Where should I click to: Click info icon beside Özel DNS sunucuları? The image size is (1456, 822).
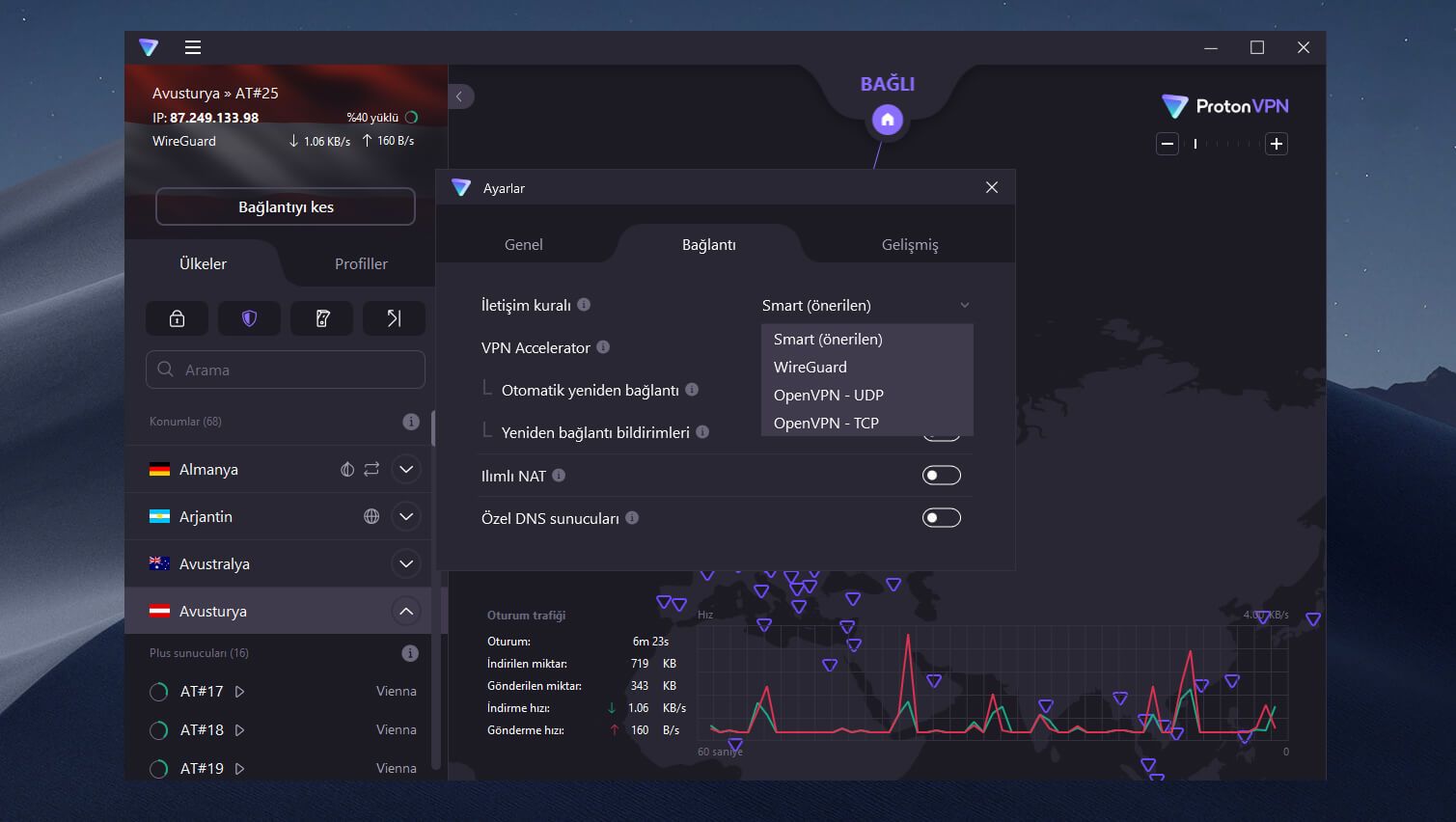point(632,518)
